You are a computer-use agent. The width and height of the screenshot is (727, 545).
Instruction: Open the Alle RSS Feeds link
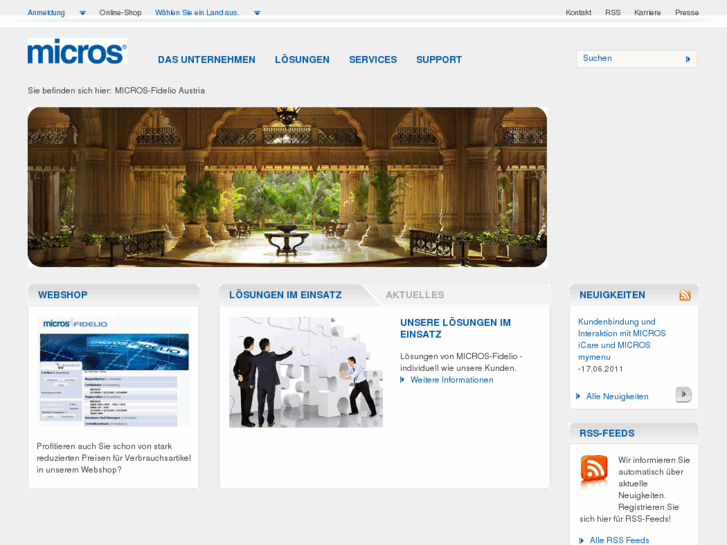[619, 540]
